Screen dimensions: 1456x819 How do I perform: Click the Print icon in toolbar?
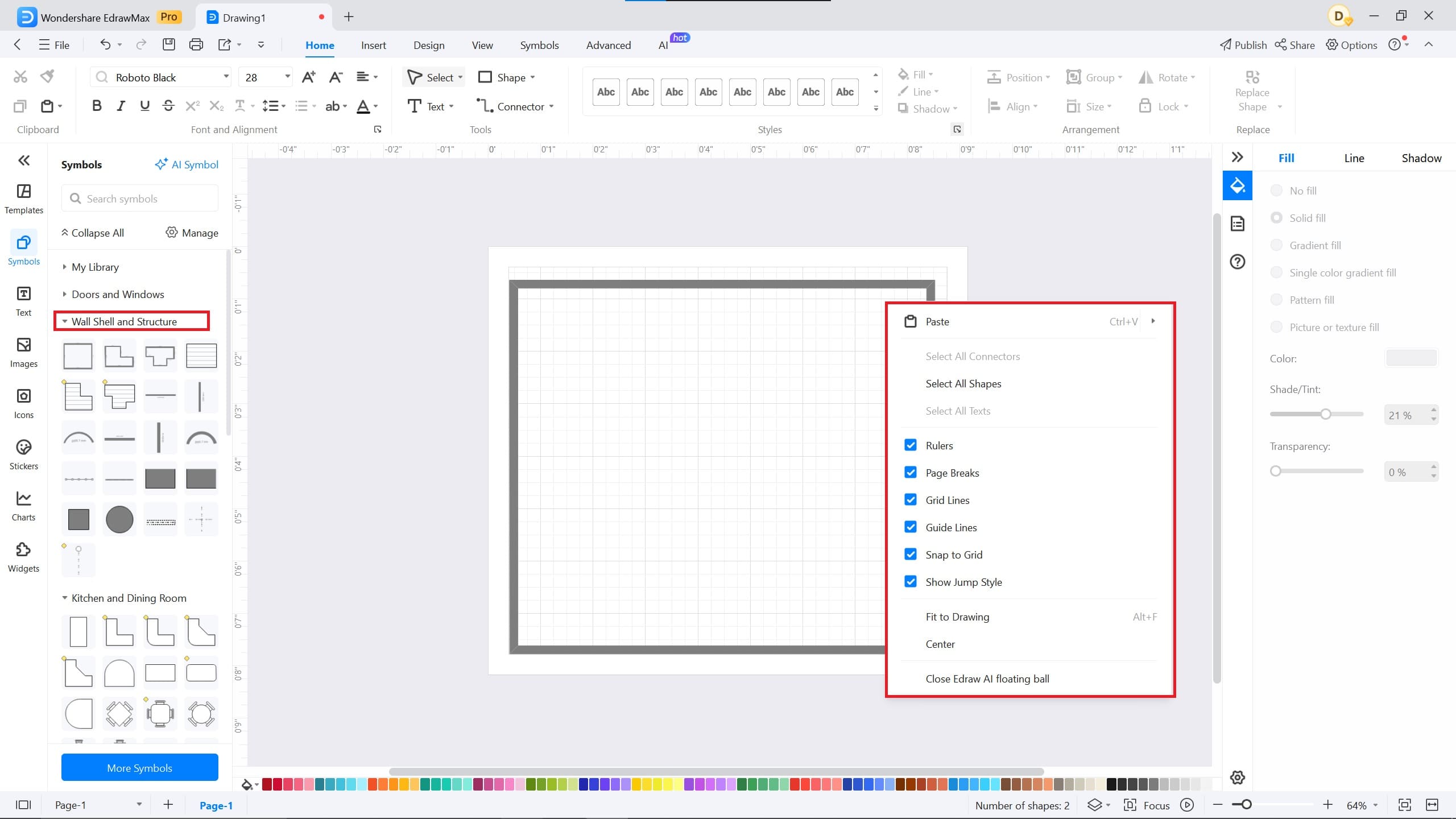pyautogui.click(x=196, y=45)
